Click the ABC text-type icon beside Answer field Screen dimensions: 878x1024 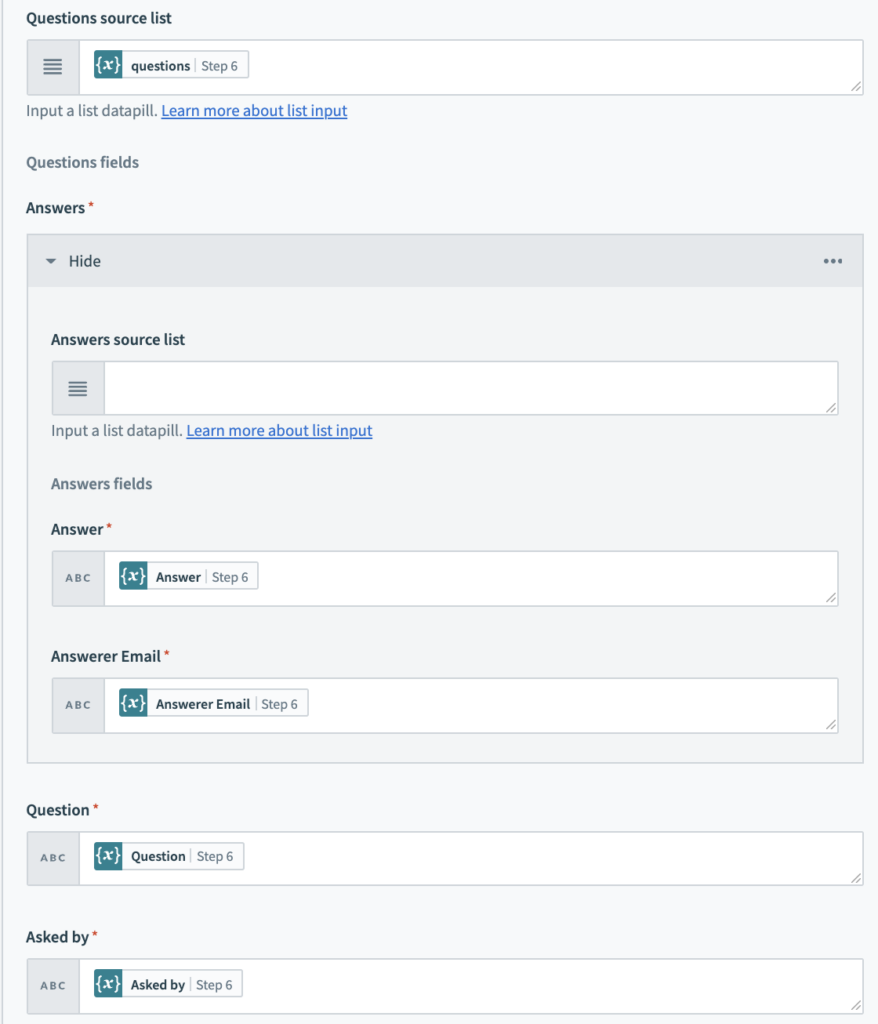coord(77,577)
